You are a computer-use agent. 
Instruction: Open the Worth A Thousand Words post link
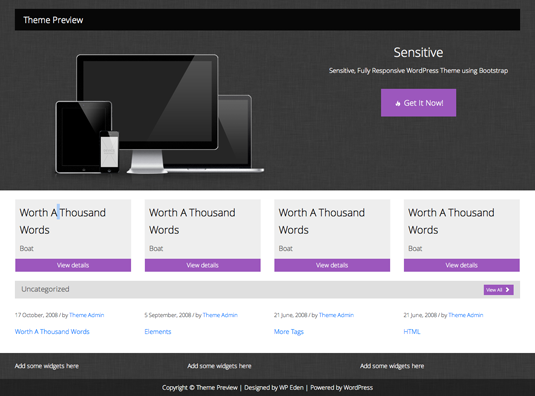click(52, 332)
